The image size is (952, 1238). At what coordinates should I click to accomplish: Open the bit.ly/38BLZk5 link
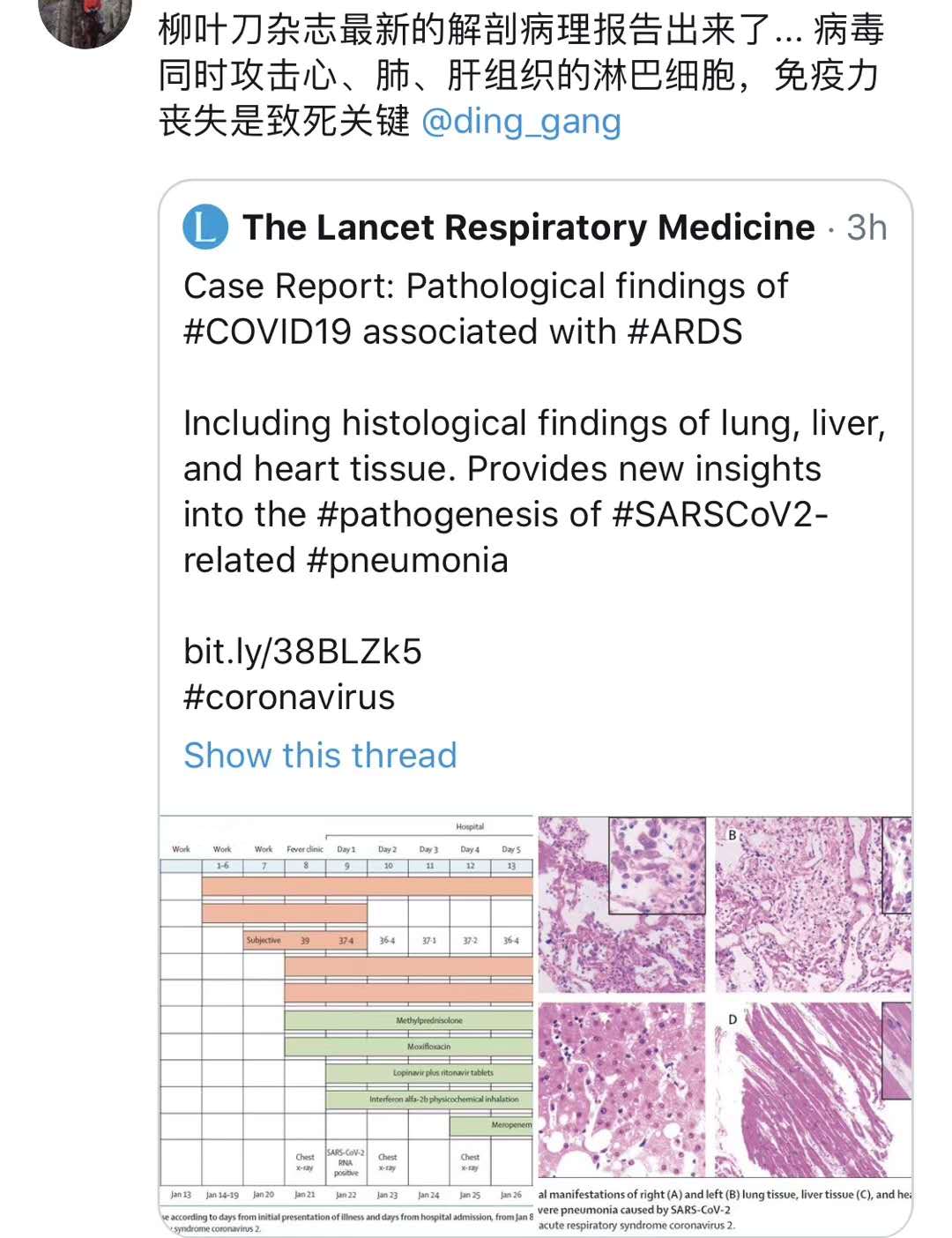pyautogui.click(x=302, y=652)
